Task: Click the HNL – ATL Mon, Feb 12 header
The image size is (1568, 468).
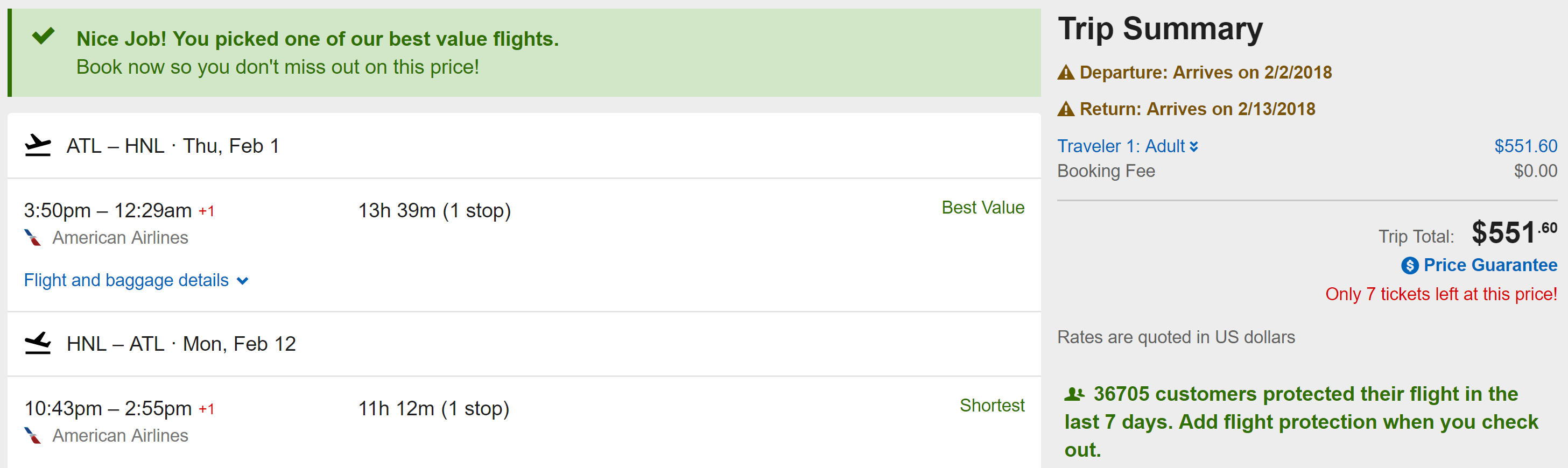Action: pos(181,344)
